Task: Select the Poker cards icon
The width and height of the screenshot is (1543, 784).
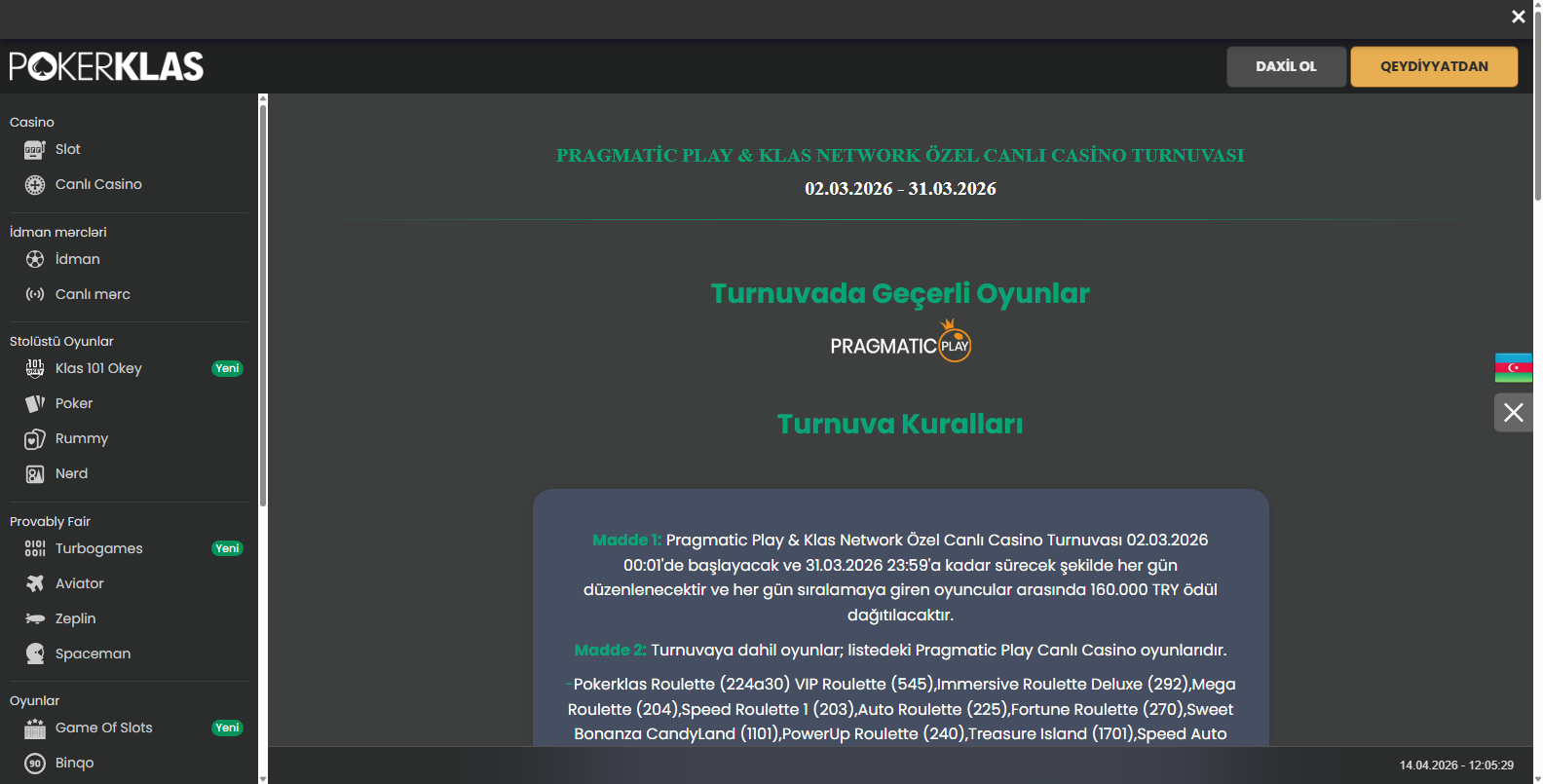Action: 35,403
